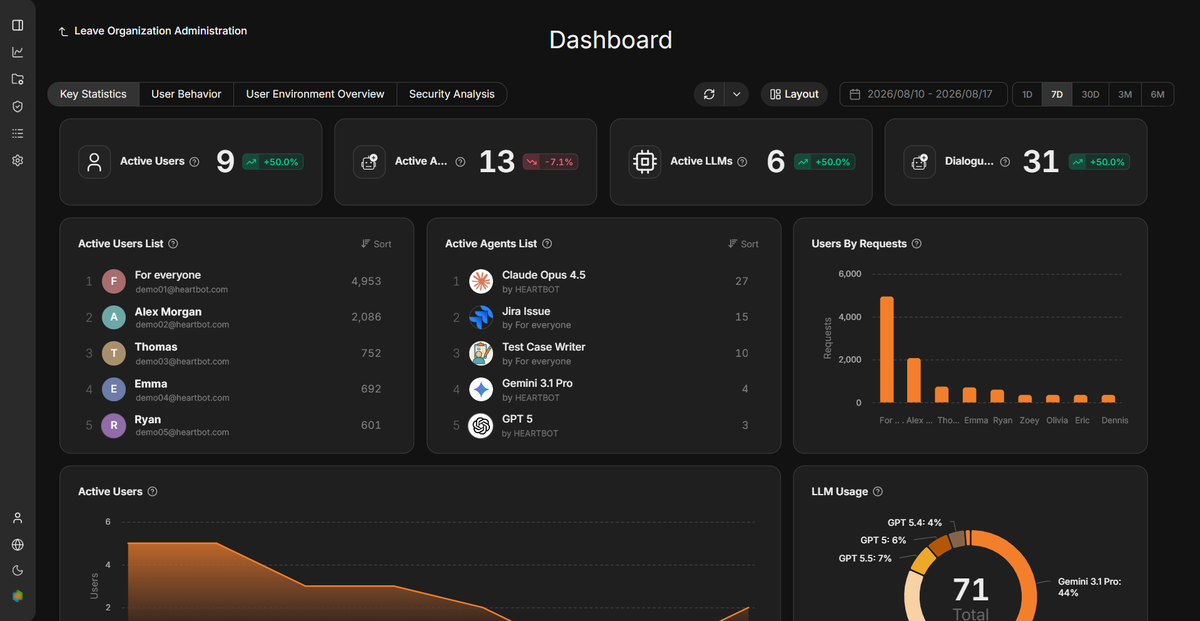Switch to User Behavior tab
Screen dimensions: 1200x621
pyautogui.click(x=186, y=94)
